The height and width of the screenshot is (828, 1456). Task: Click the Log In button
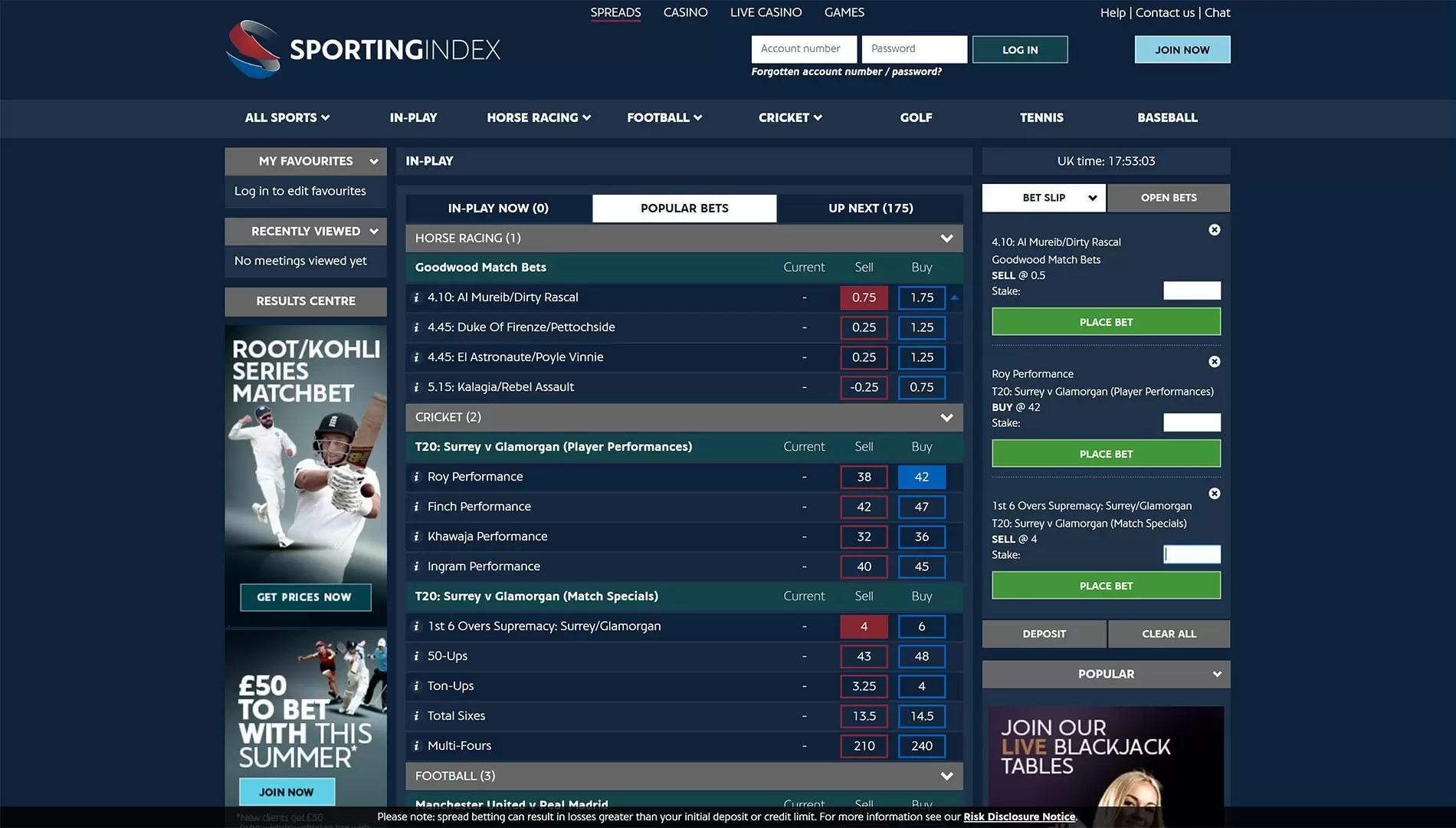click(x=1020, y=50)
